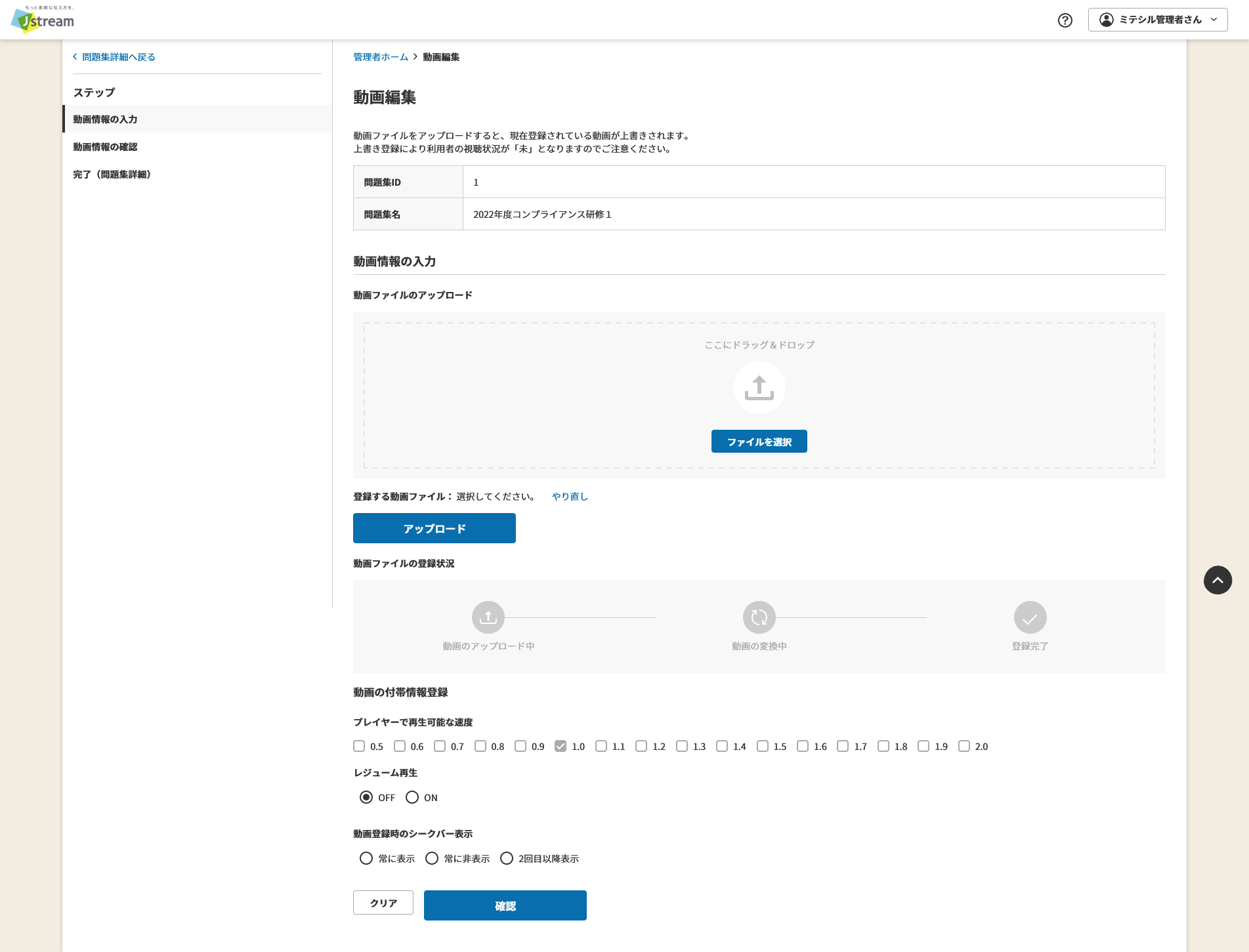Select 常に非表示 seek bar option
The image size is (1249, 952).
432,858
